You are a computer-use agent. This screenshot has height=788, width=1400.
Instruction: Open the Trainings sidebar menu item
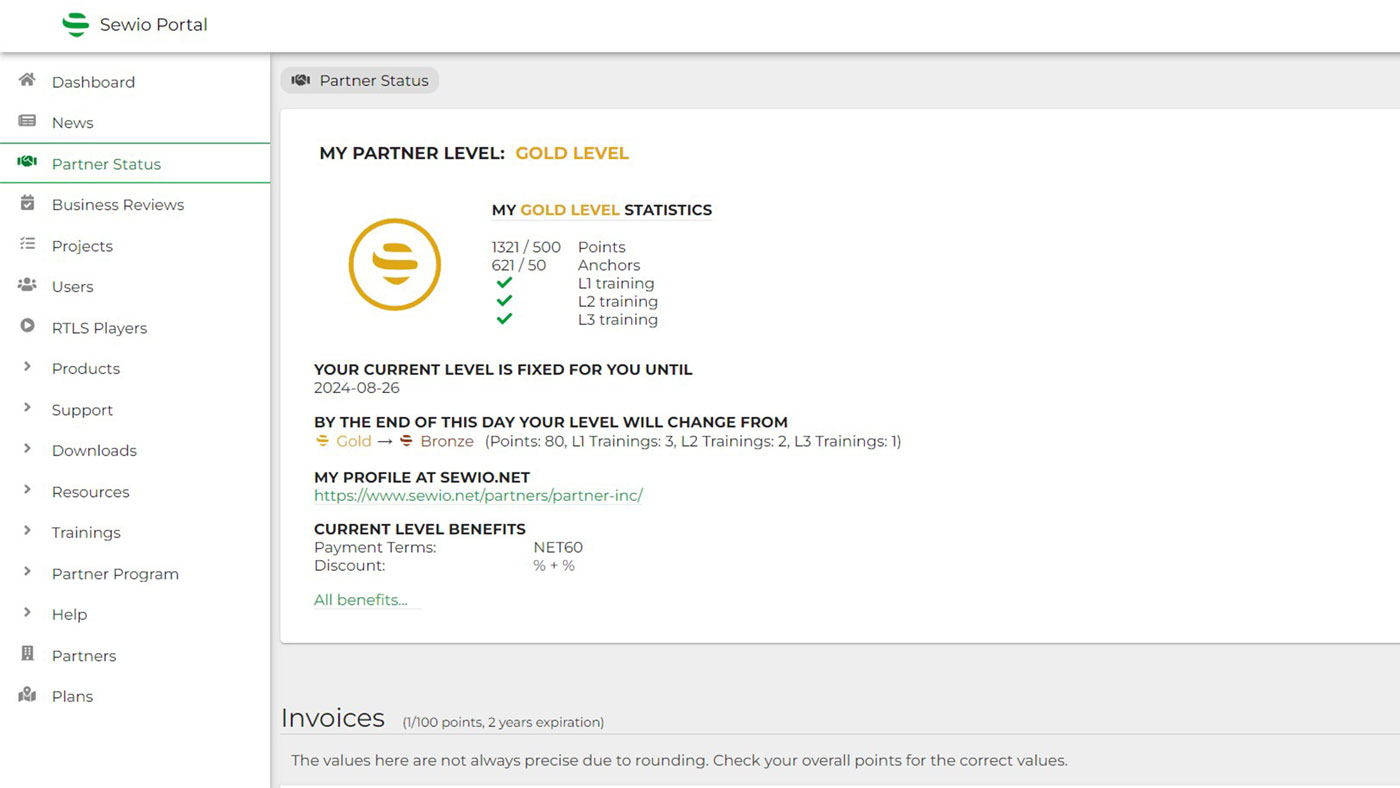click(x=86, y=533)
